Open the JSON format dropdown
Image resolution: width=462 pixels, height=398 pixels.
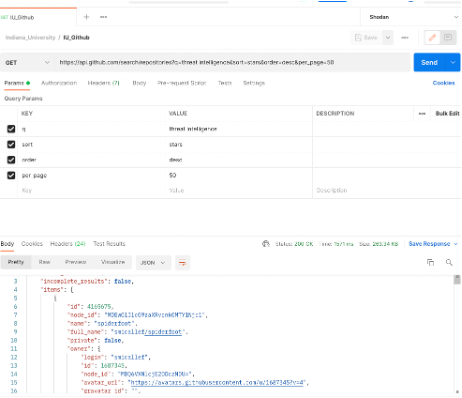(153, 263)
